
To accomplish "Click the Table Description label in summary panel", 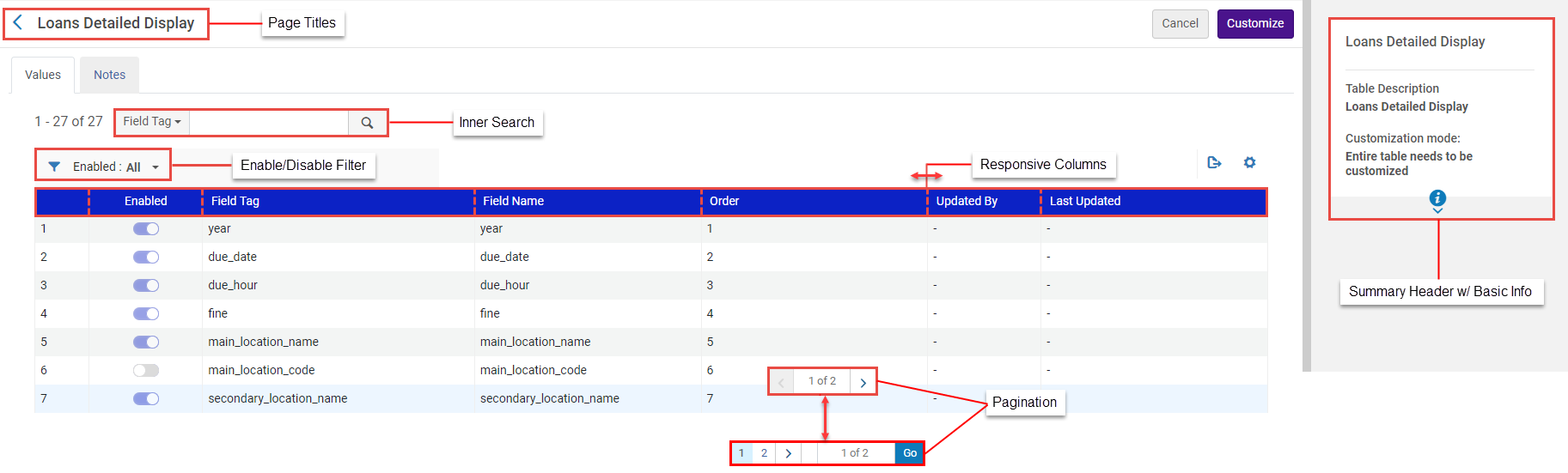I will [1392, 88].
